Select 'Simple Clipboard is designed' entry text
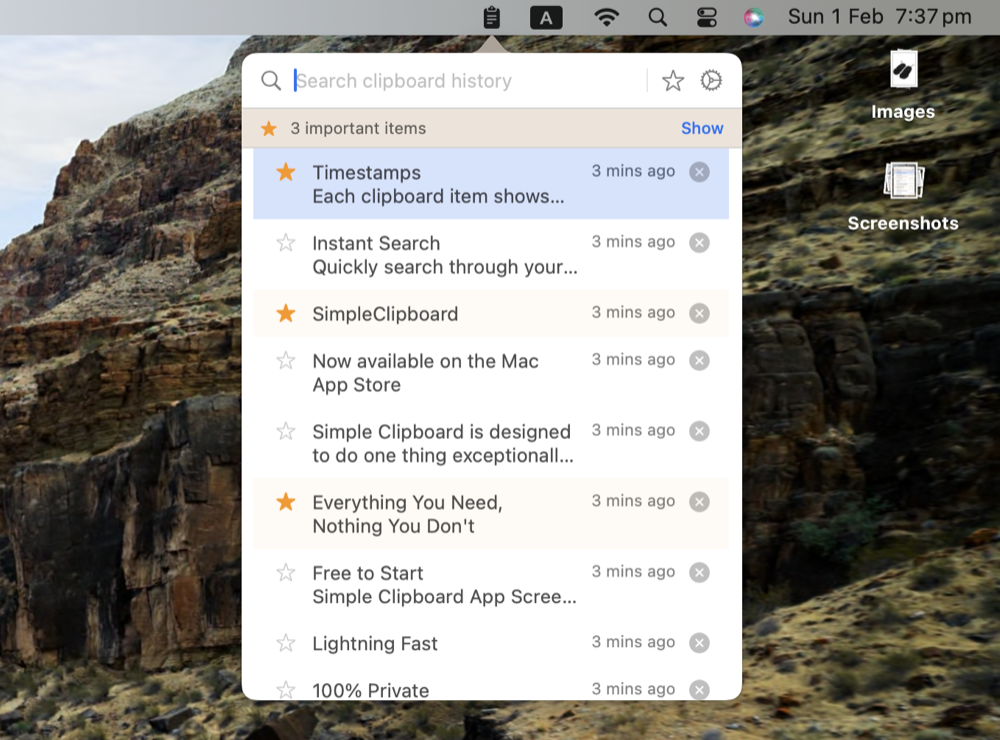The image size is (1000, 740). (x=443, y=444)
